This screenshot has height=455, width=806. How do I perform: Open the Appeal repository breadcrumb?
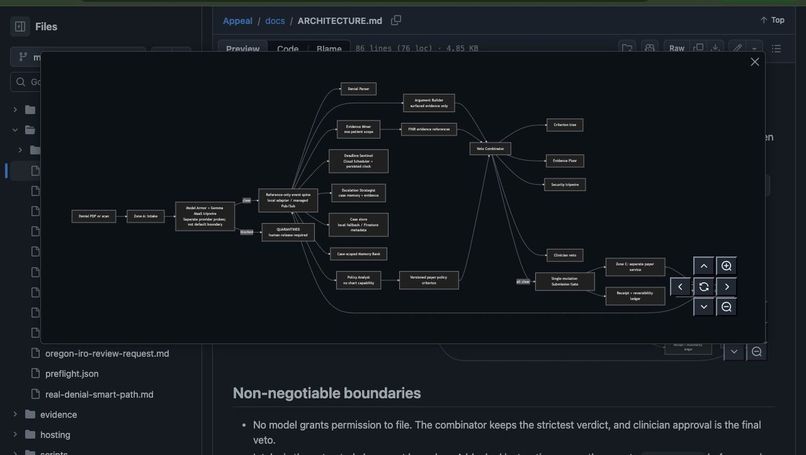237,21
